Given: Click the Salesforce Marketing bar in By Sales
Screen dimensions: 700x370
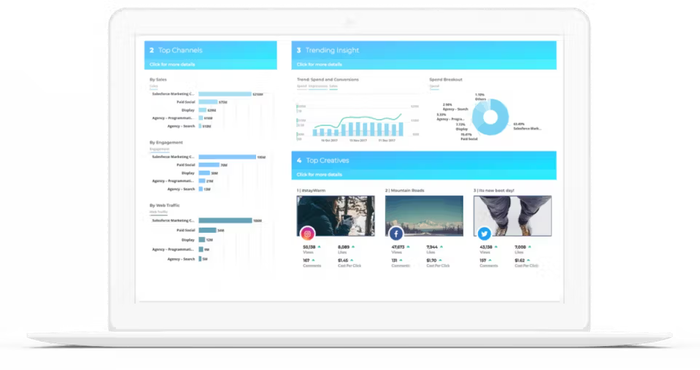Looking at the screenshot, I should click(x=225, y=94).
